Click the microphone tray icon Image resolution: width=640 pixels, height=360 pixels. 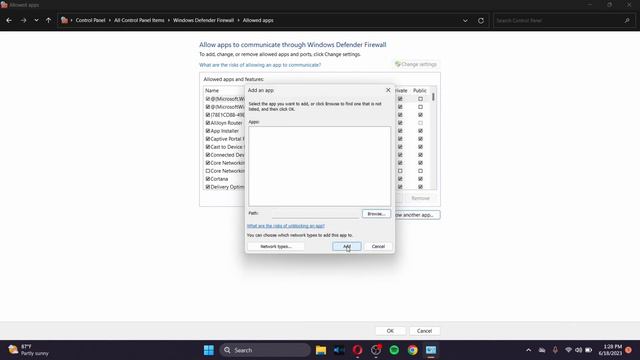tap(555, 350)
